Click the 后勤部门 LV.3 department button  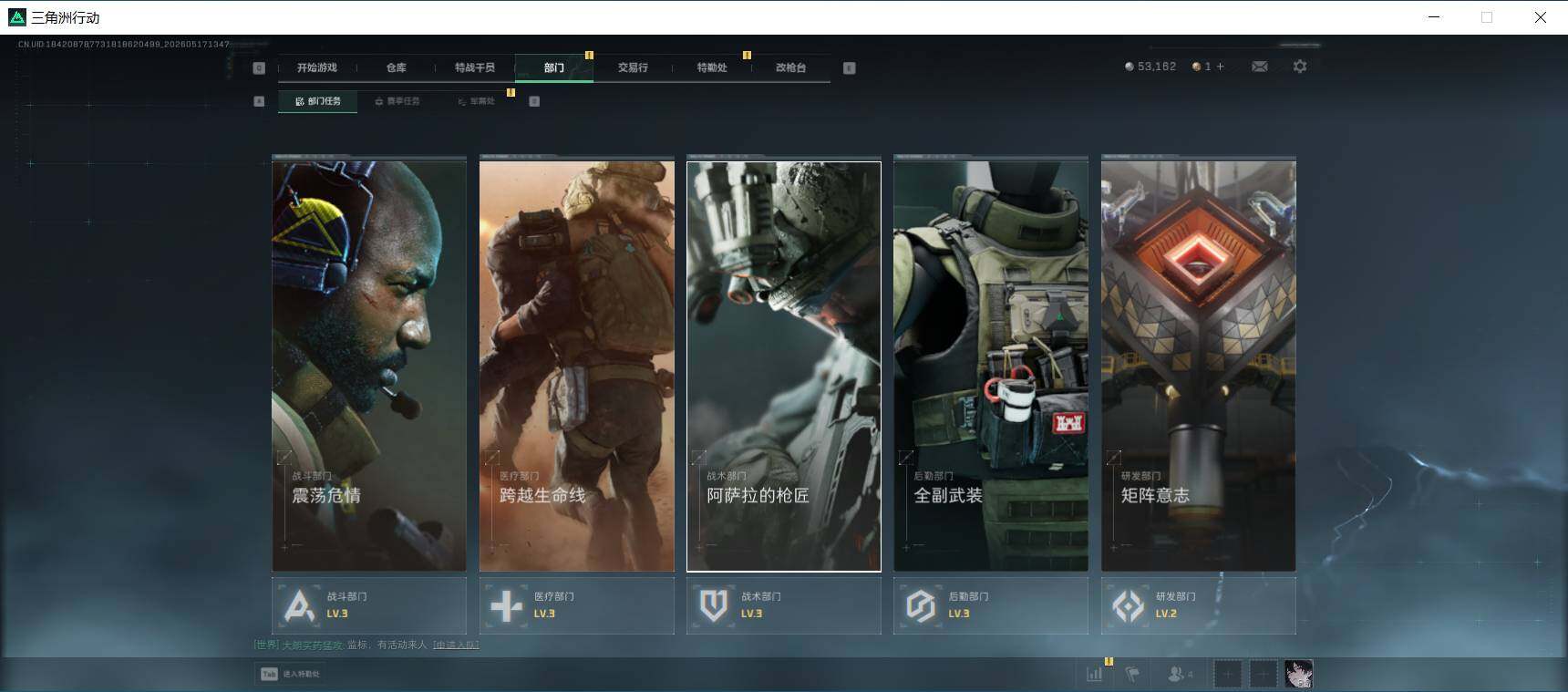coord(991,605)
